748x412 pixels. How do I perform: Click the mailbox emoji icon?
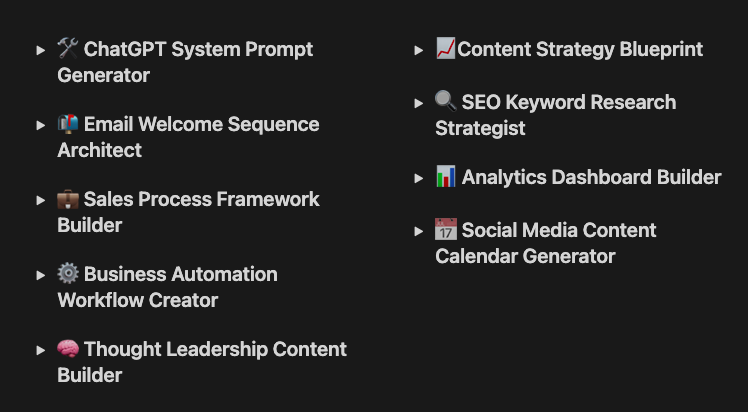(x=68, y=124)
